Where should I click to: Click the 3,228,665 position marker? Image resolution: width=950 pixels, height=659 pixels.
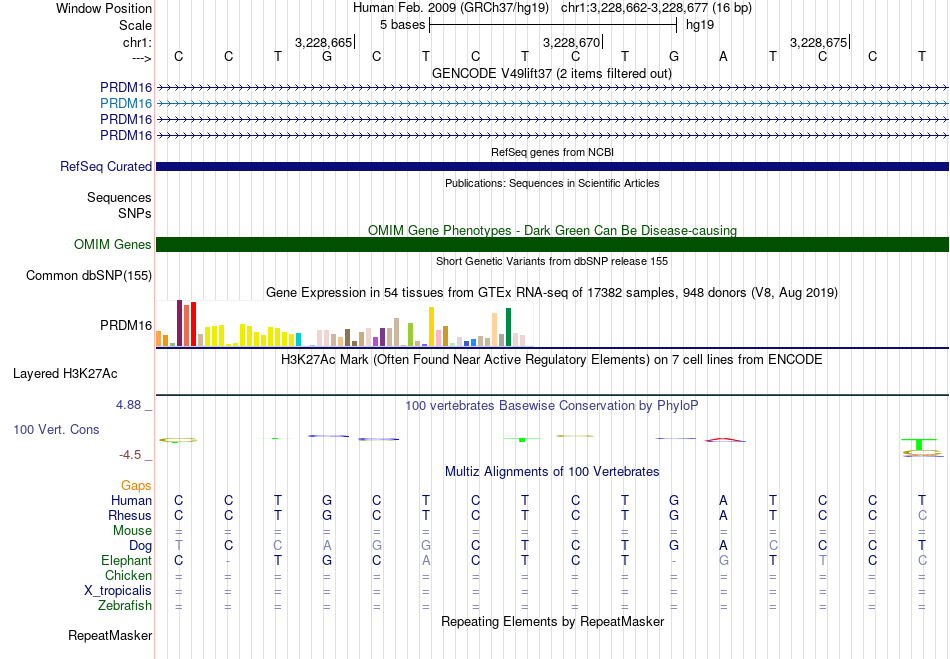[324, 42]
